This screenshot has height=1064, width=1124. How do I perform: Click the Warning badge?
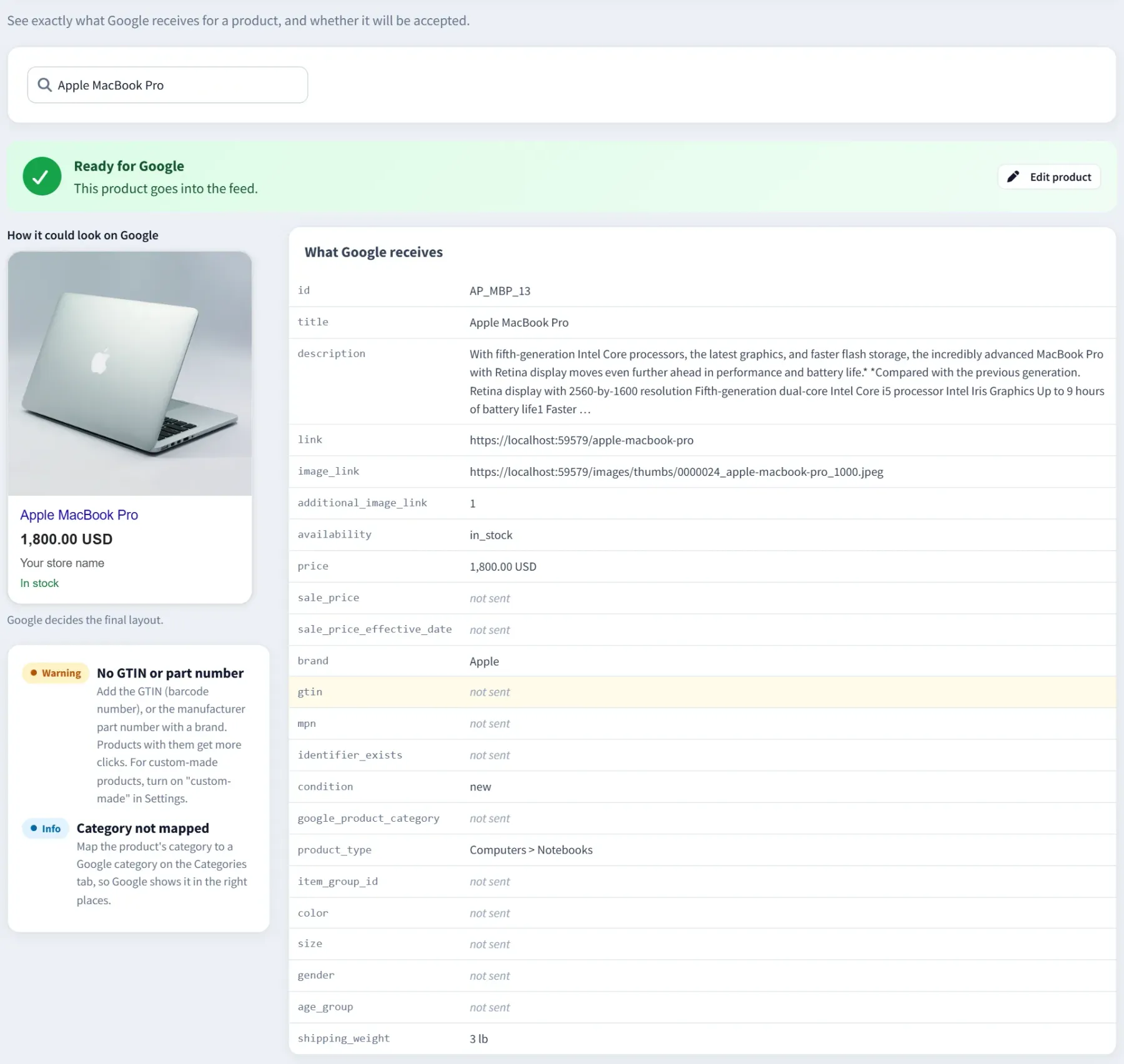[x=56, y=673]
